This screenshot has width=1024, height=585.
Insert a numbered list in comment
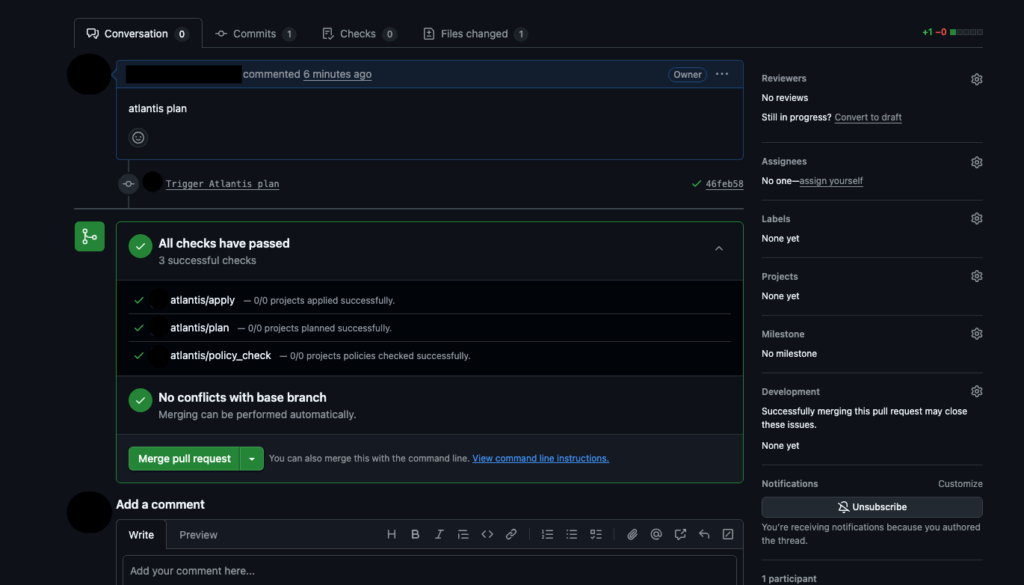pos(548,534)
